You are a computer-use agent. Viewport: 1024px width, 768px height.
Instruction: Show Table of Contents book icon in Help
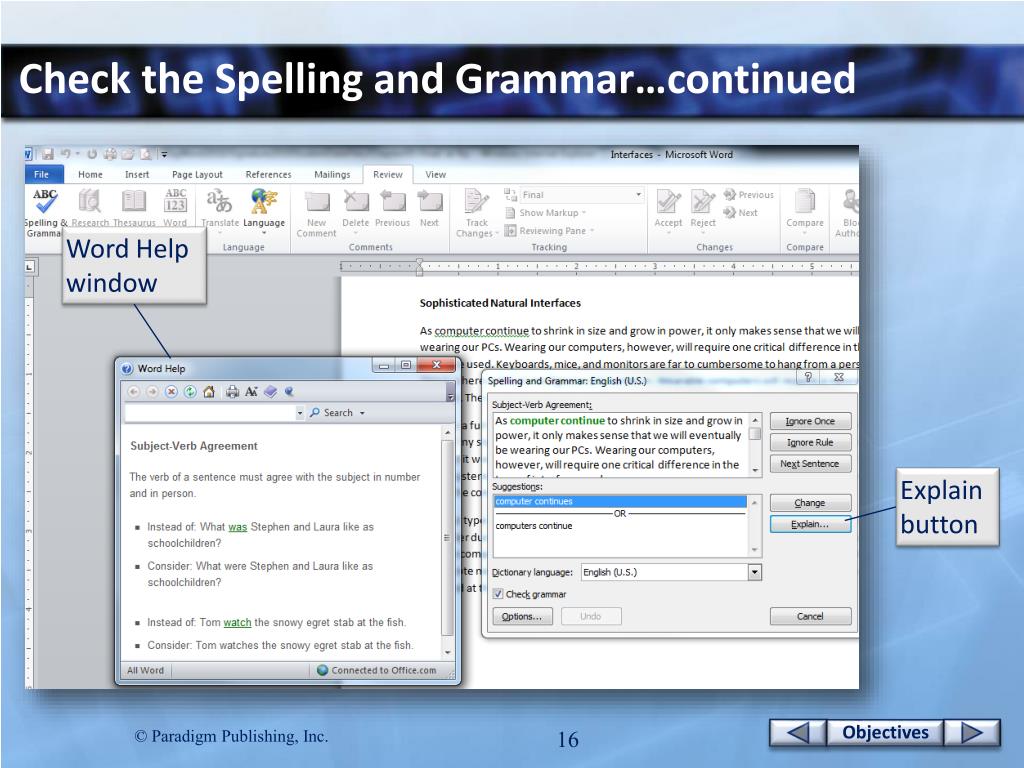coord(270,392)
